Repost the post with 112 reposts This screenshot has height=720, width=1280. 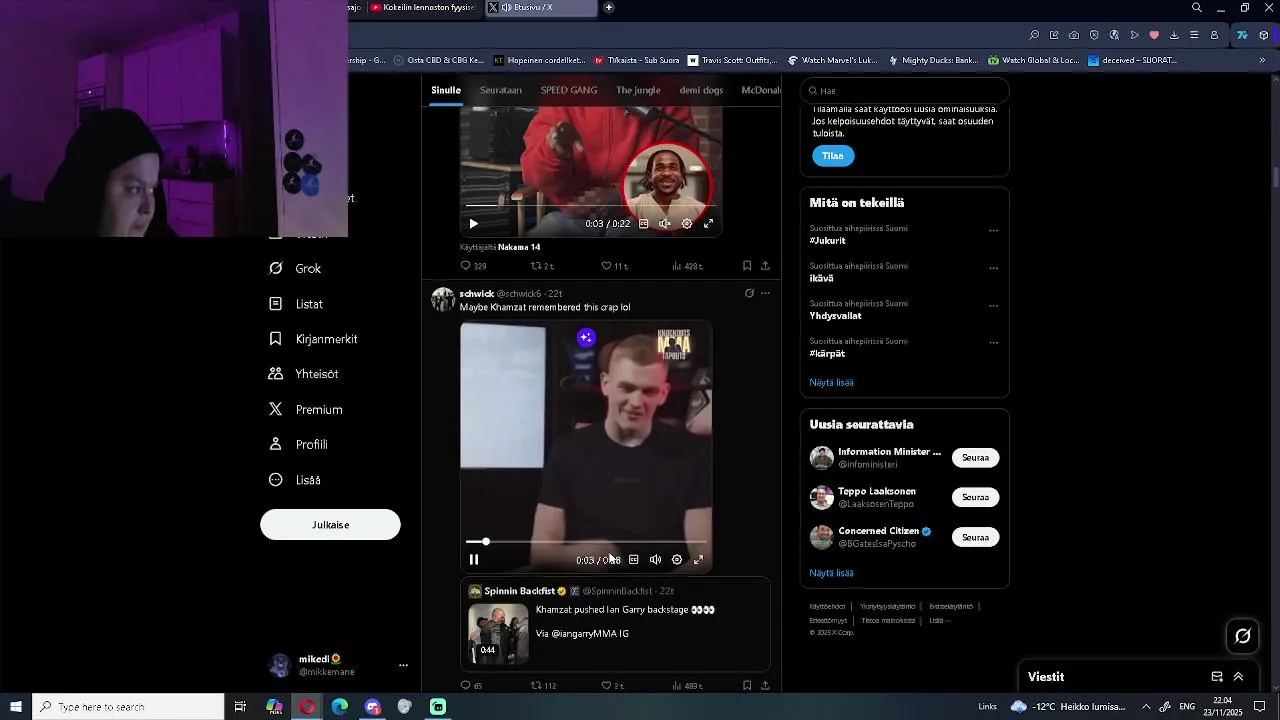pyautogui.click(x=543, y=686)
